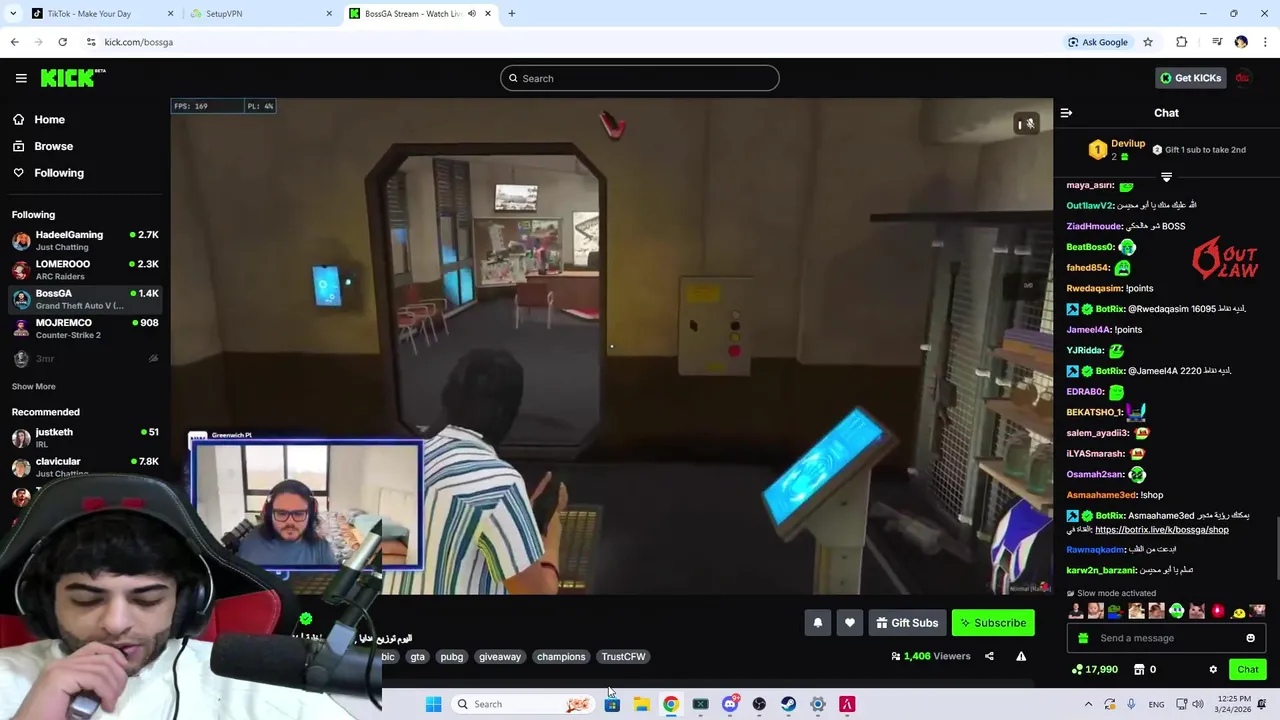Pick the cat quick emote
The height and width of the screenshot is (720, 1280).
[1197, 611]
